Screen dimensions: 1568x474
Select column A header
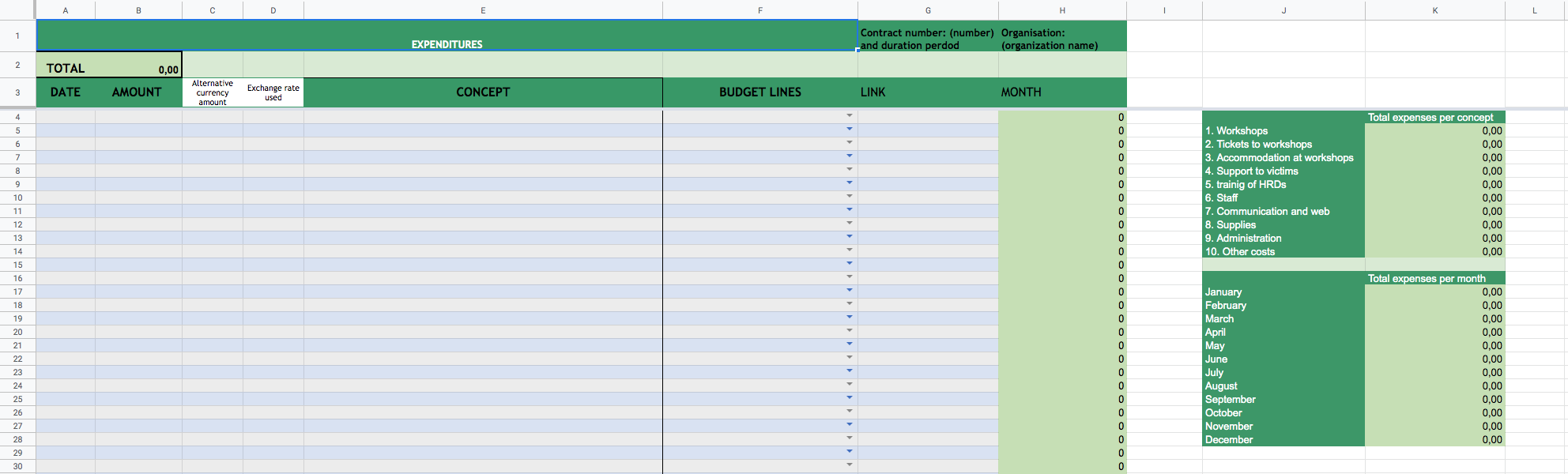pos(66,10)
